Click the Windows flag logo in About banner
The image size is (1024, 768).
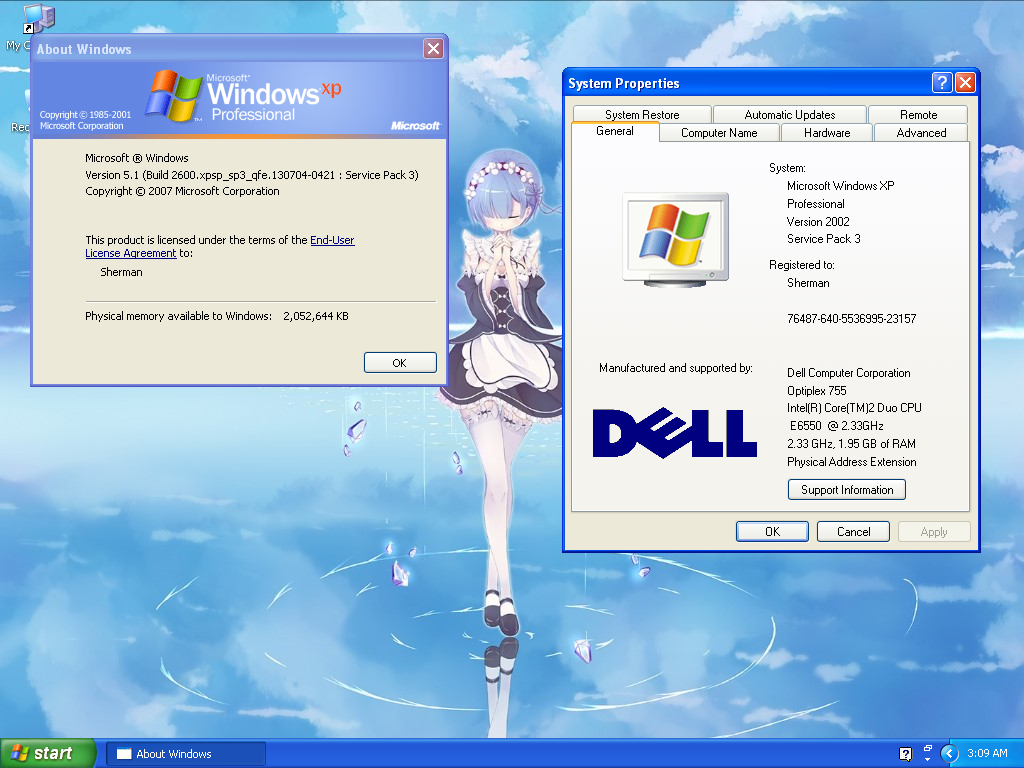pyautogui.click(x=174, y=96)
